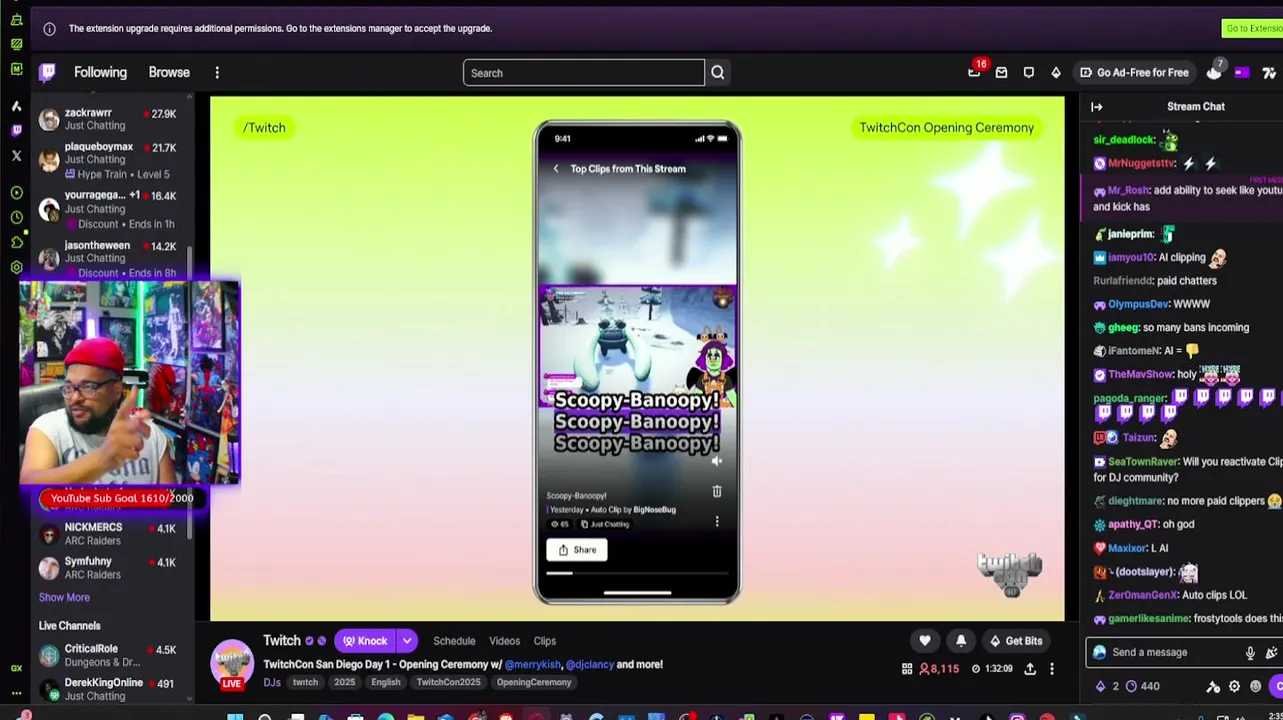Open the profile avatar with 7 badge
The width and height of the screenshot is (1283, 720).
[1214, 72]
